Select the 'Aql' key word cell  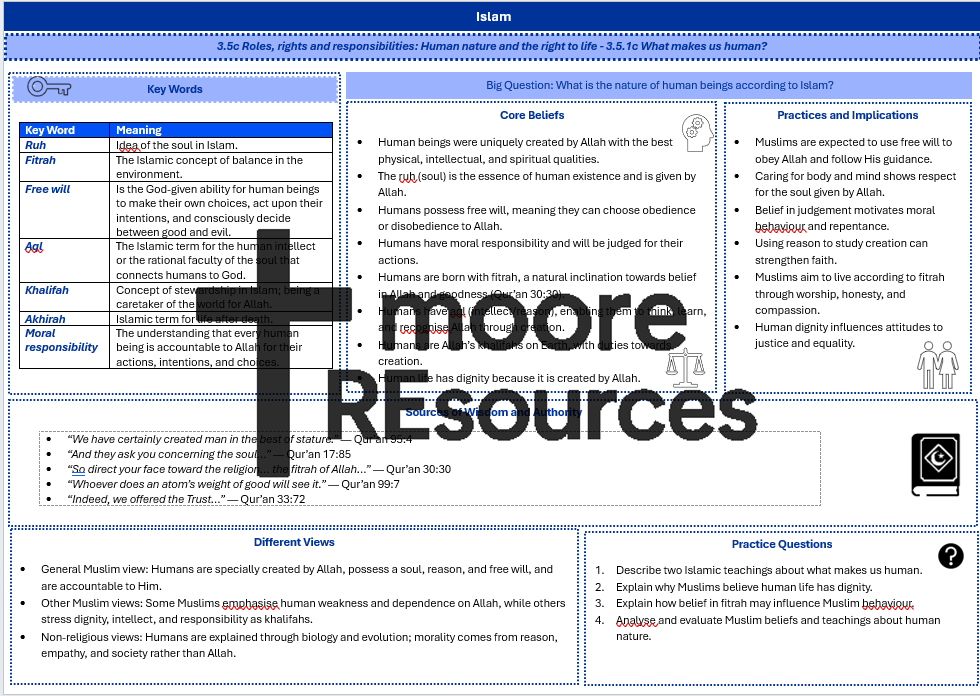tap(64, 261)
